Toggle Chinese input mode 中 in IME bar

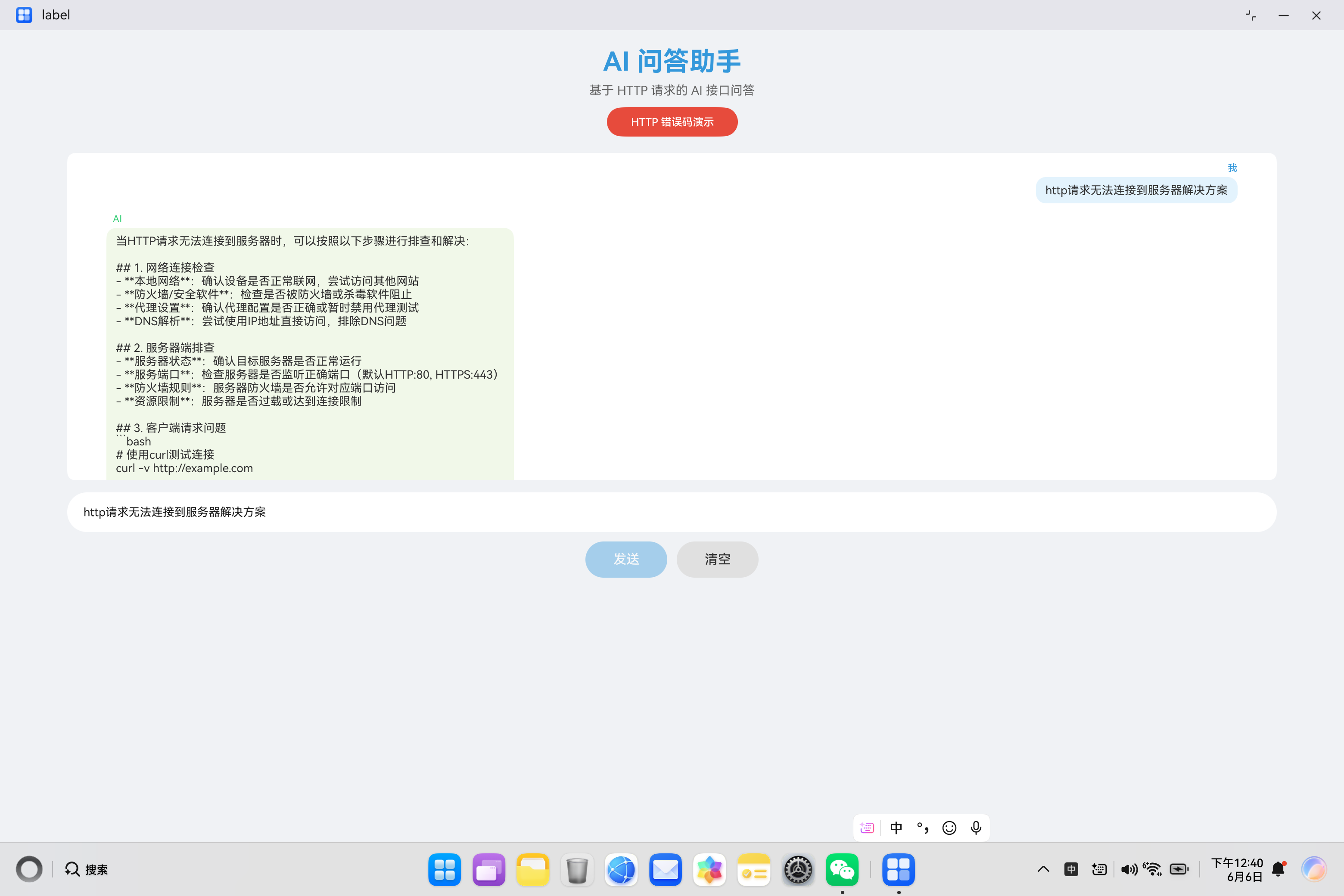pos(896,828)
